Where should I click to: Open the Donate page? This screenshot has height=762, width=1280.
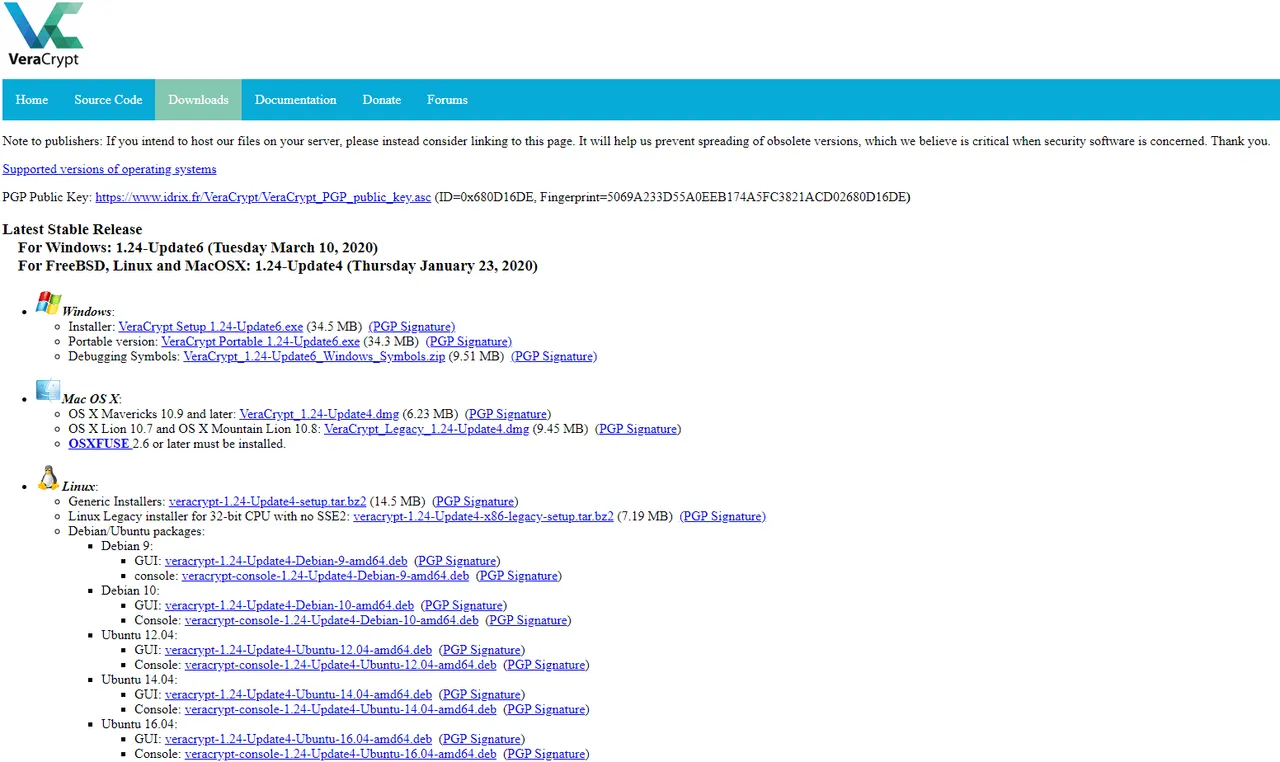[382, 100]
